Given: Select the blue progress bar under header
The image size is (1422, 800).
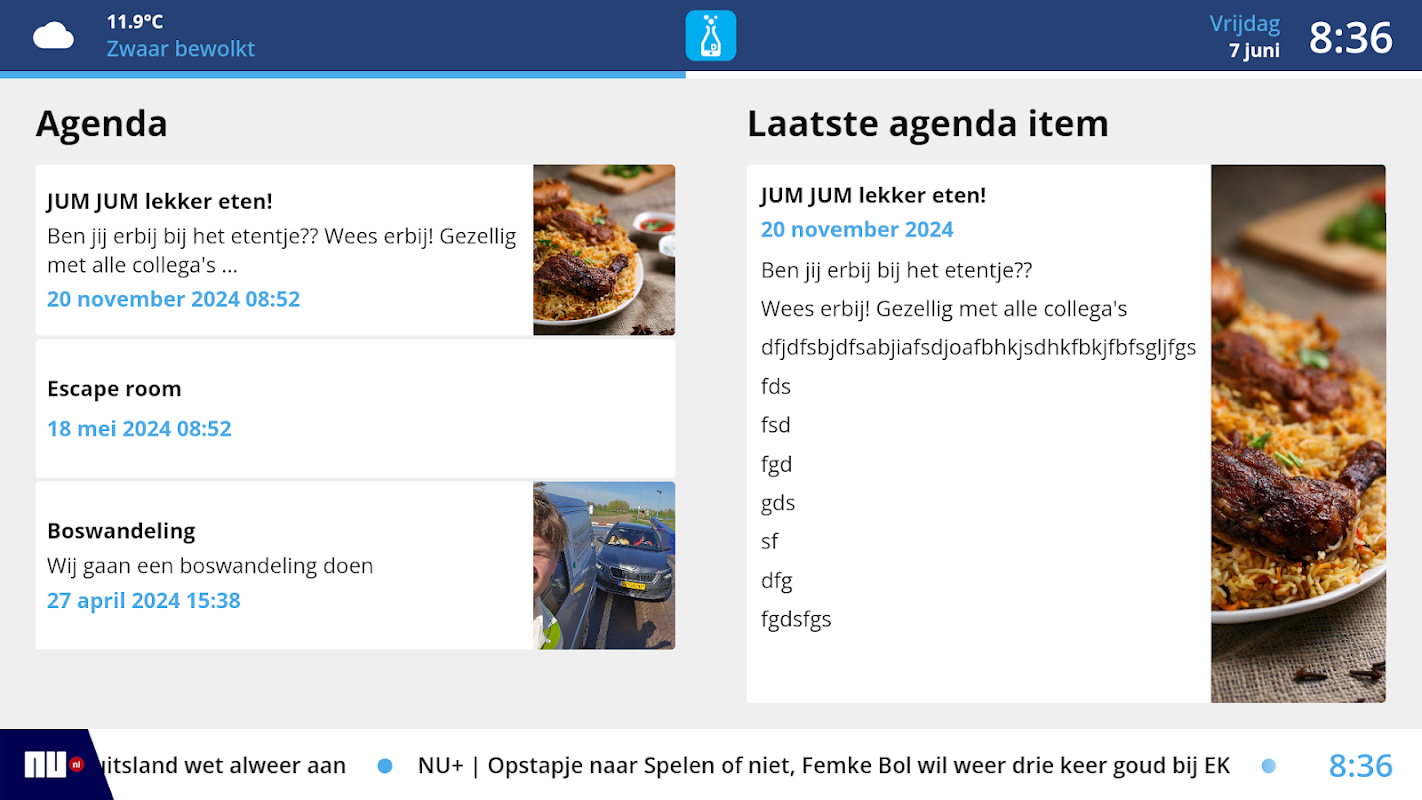Looking at the screenshot, I should click(x=343, y=75).
